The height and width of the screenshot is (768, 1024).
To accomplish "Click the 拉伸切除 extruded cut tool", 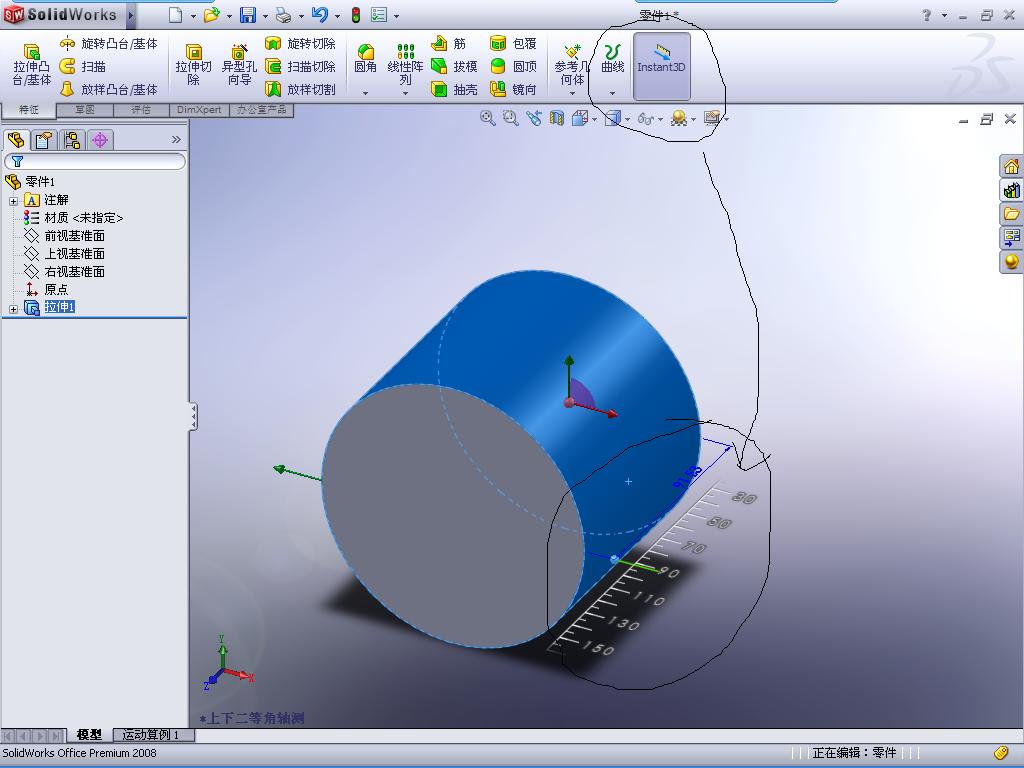I will [x=193, y=65].
